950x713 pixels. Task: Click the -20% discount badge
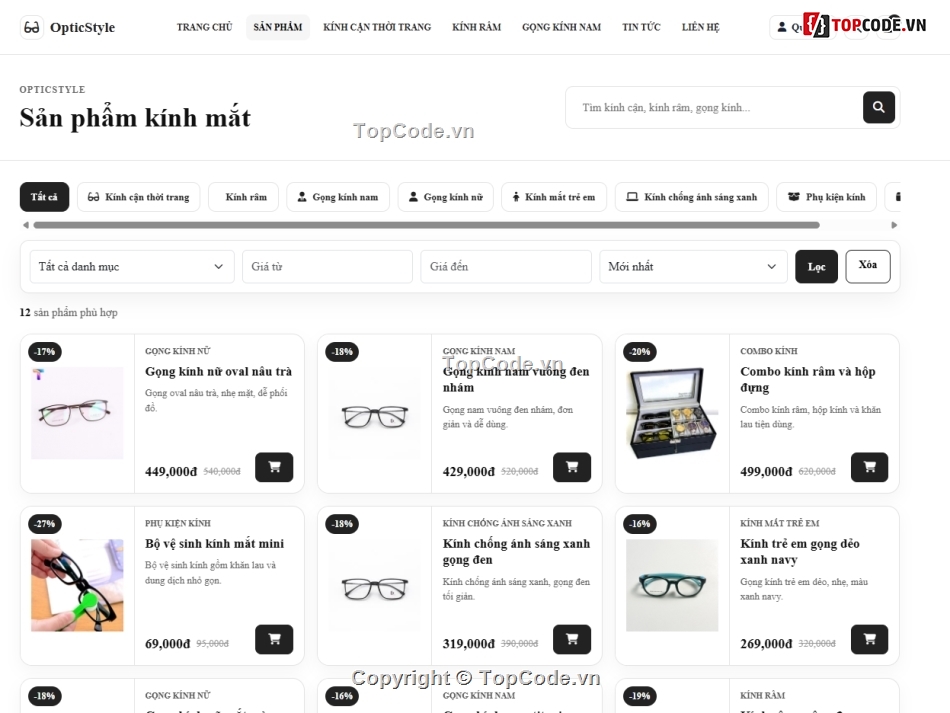(x=640, y=351)
